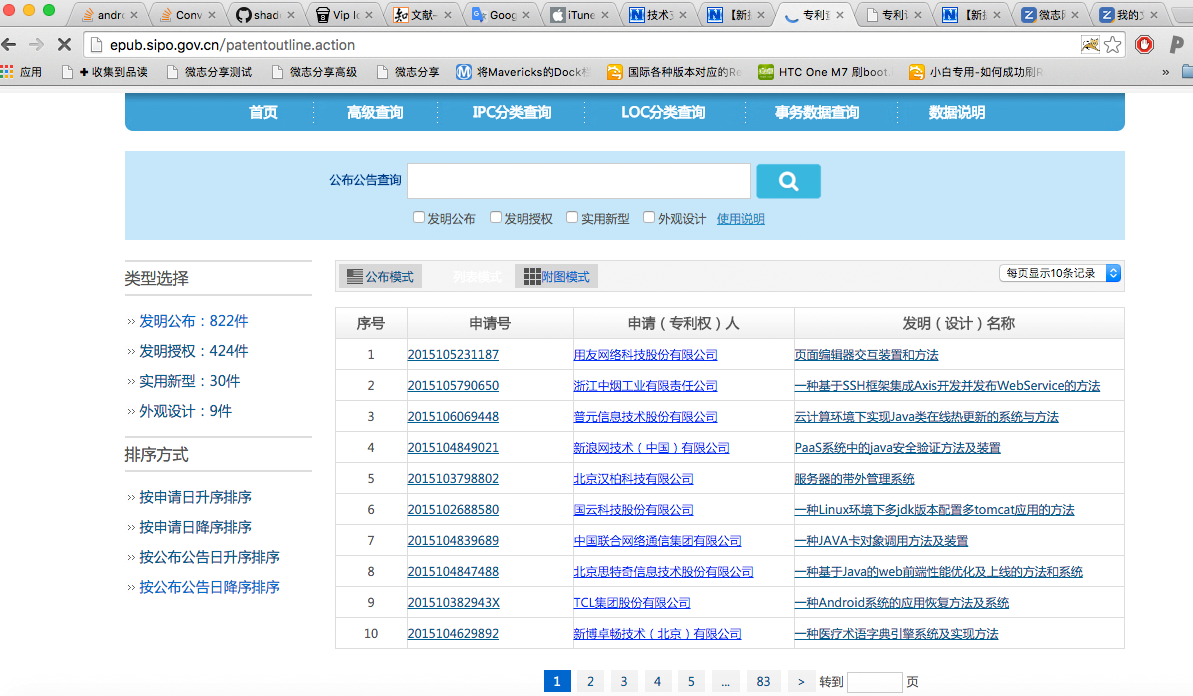Filter by 发明授权：424件
This screenshot has width=1193, height=696.
(193, 351)
